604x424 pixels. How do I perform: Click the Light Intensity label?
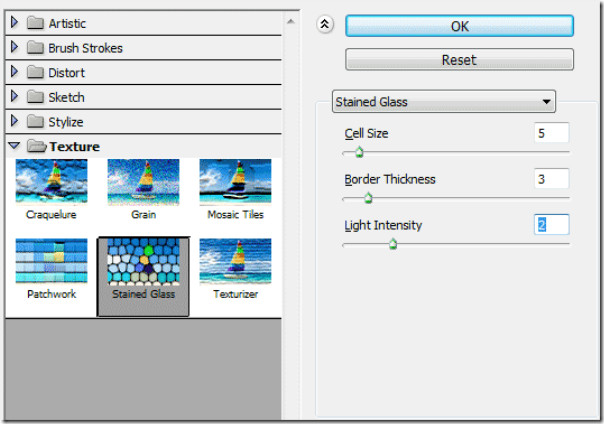click(x=383, y=225)
